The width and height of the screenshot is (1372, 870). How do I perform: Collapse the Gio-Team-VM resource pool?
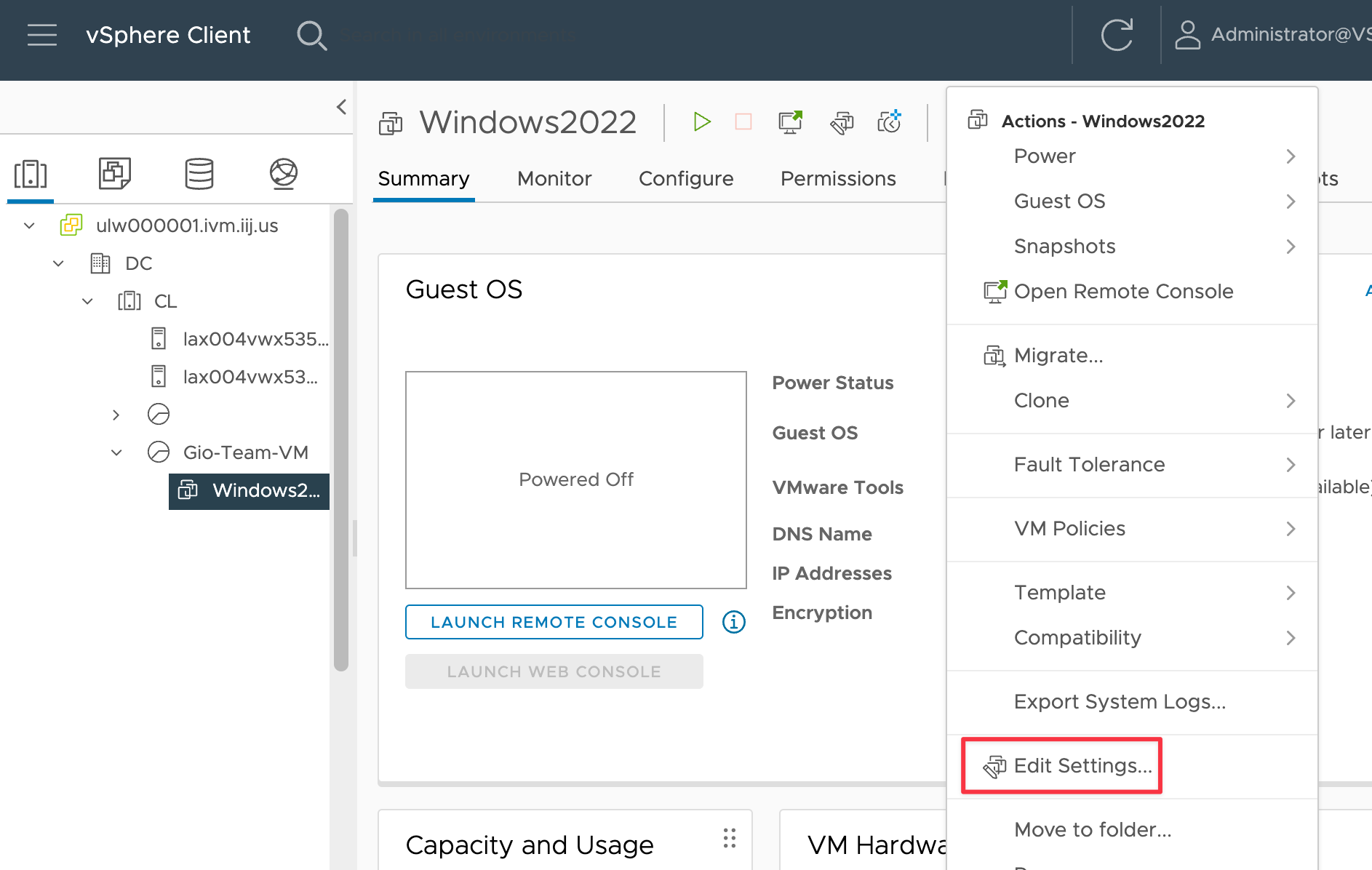pyautogui.click(x=116, y=452)
